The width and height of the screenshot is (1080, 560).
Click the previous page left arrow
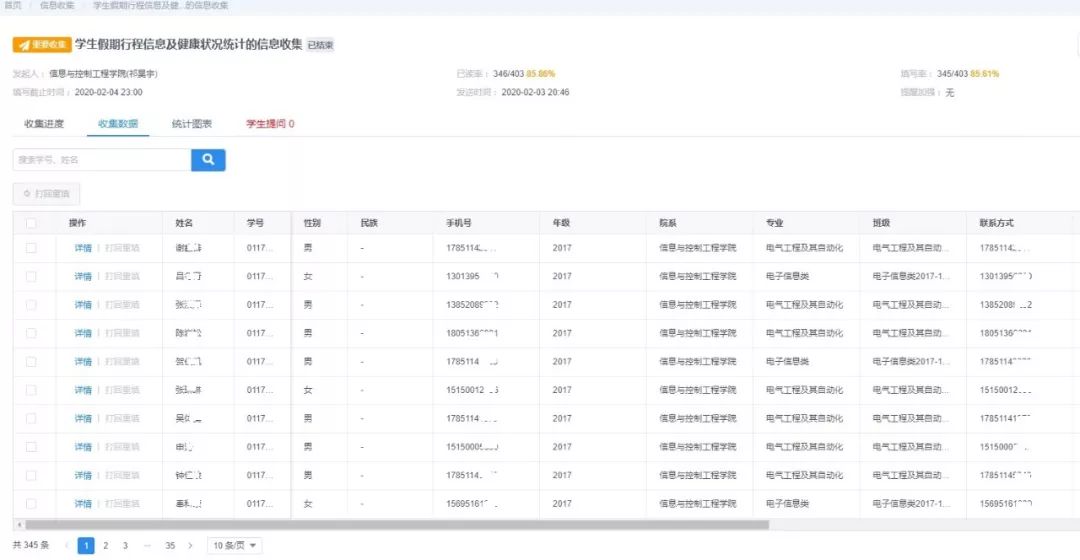click(x=67, y=546)
